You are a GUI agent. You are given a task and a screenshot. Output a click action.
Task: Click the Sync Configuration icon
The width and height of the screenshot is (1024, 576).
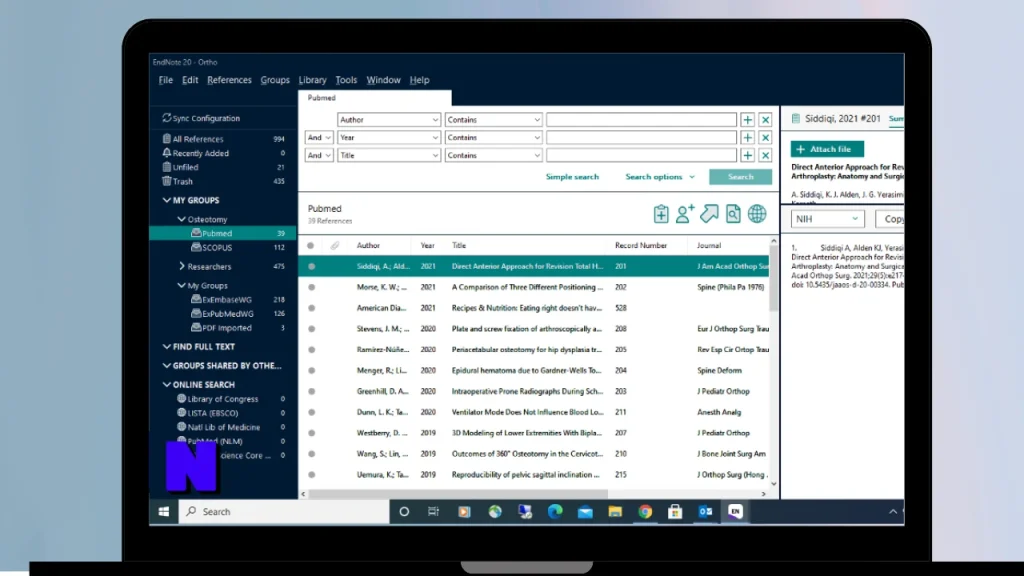pyautogui.click(x=167, y=118)
